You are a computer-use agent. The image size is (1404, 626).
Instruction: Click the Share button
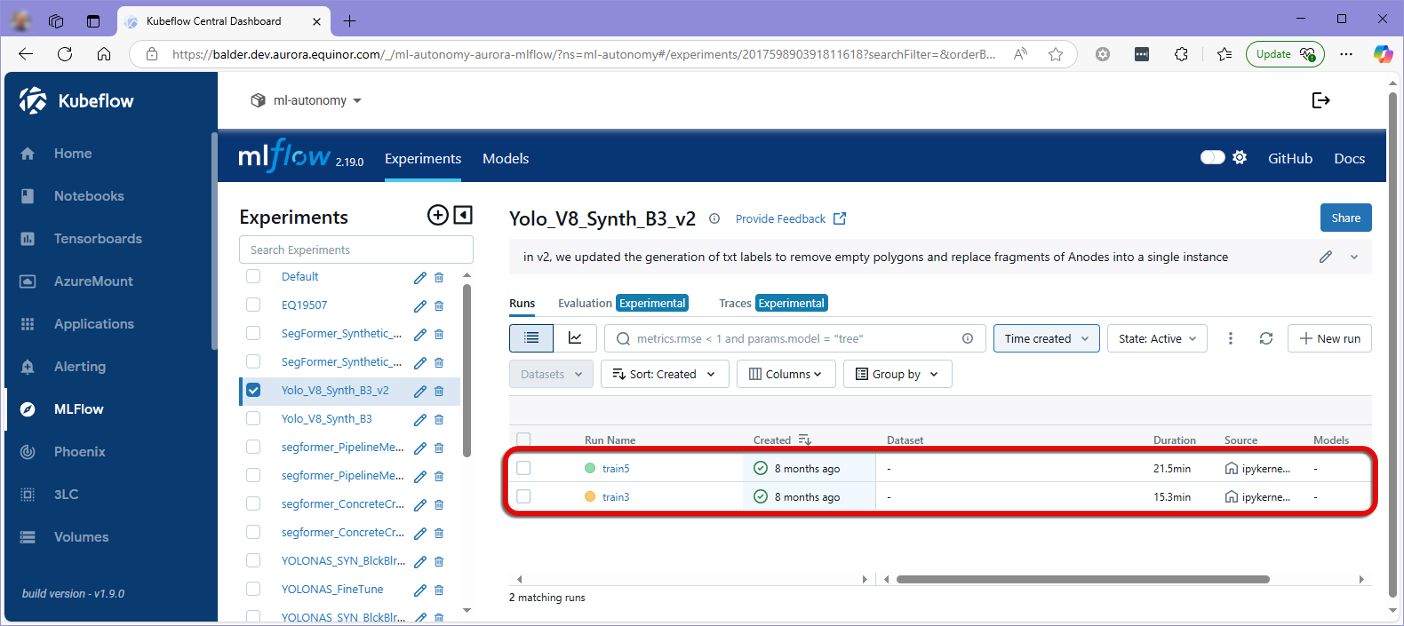tap(1345, 218)
